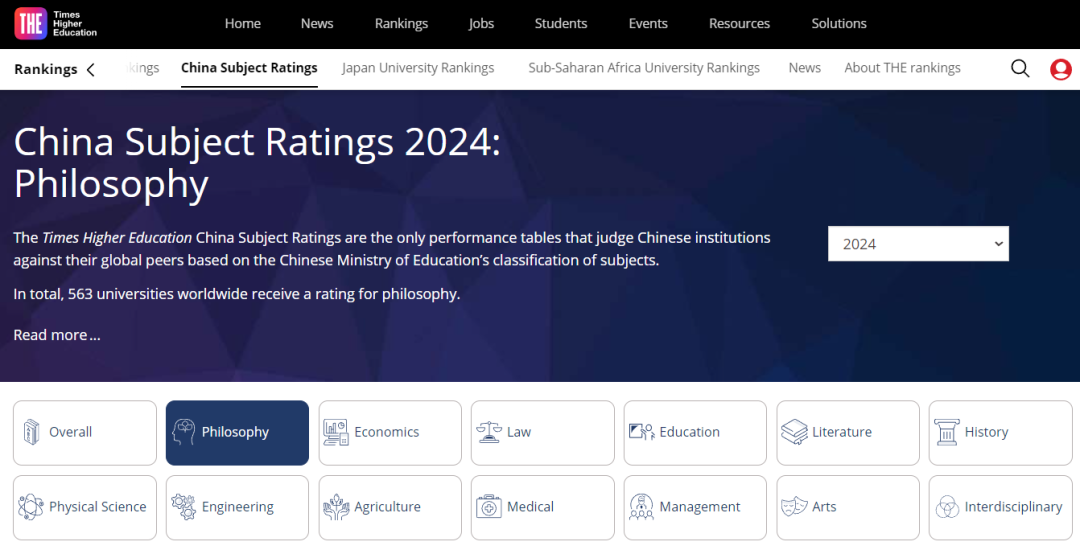The width and height of the screenshot is (1080, 554).
Task: Click the Economics chart icon
Action: coord(336,432)
